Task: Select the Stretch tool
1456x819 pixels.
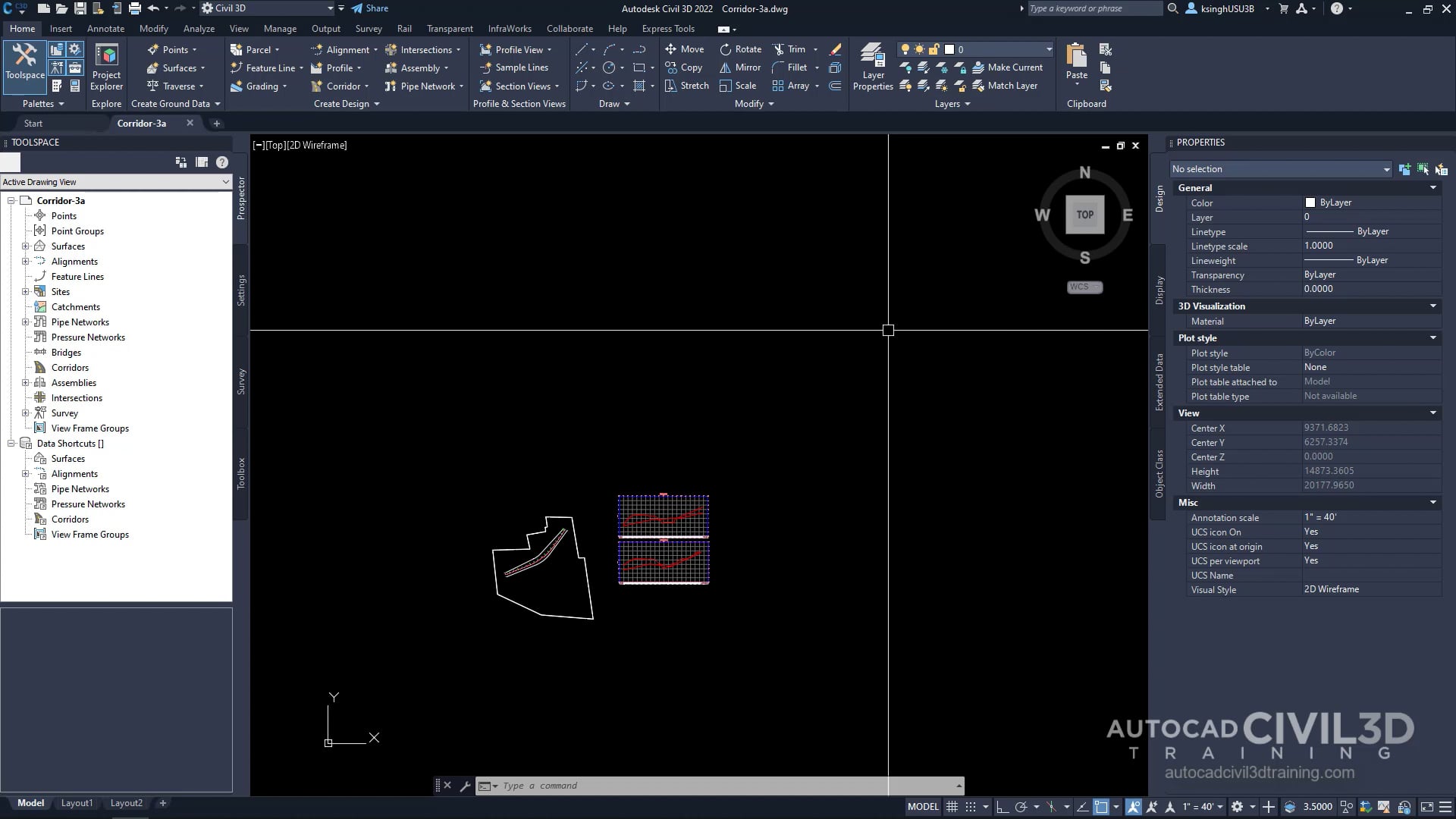Action: click(686, 86)
